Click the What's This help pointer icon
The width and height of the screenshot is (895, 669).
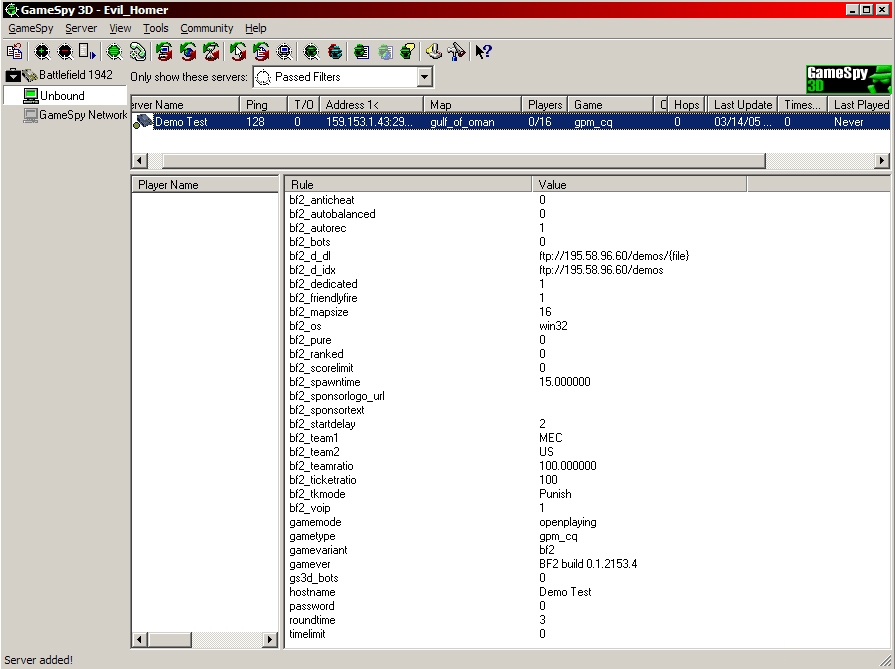tap(483, 52)
